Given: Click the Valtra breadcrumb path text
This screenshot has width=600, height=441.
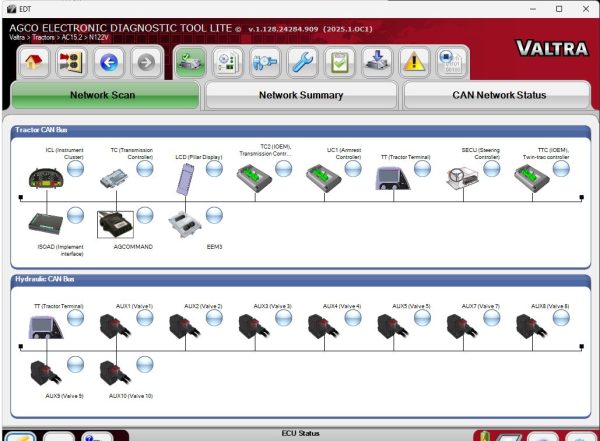Looking at the screenshot, I should tap(59, 38).
